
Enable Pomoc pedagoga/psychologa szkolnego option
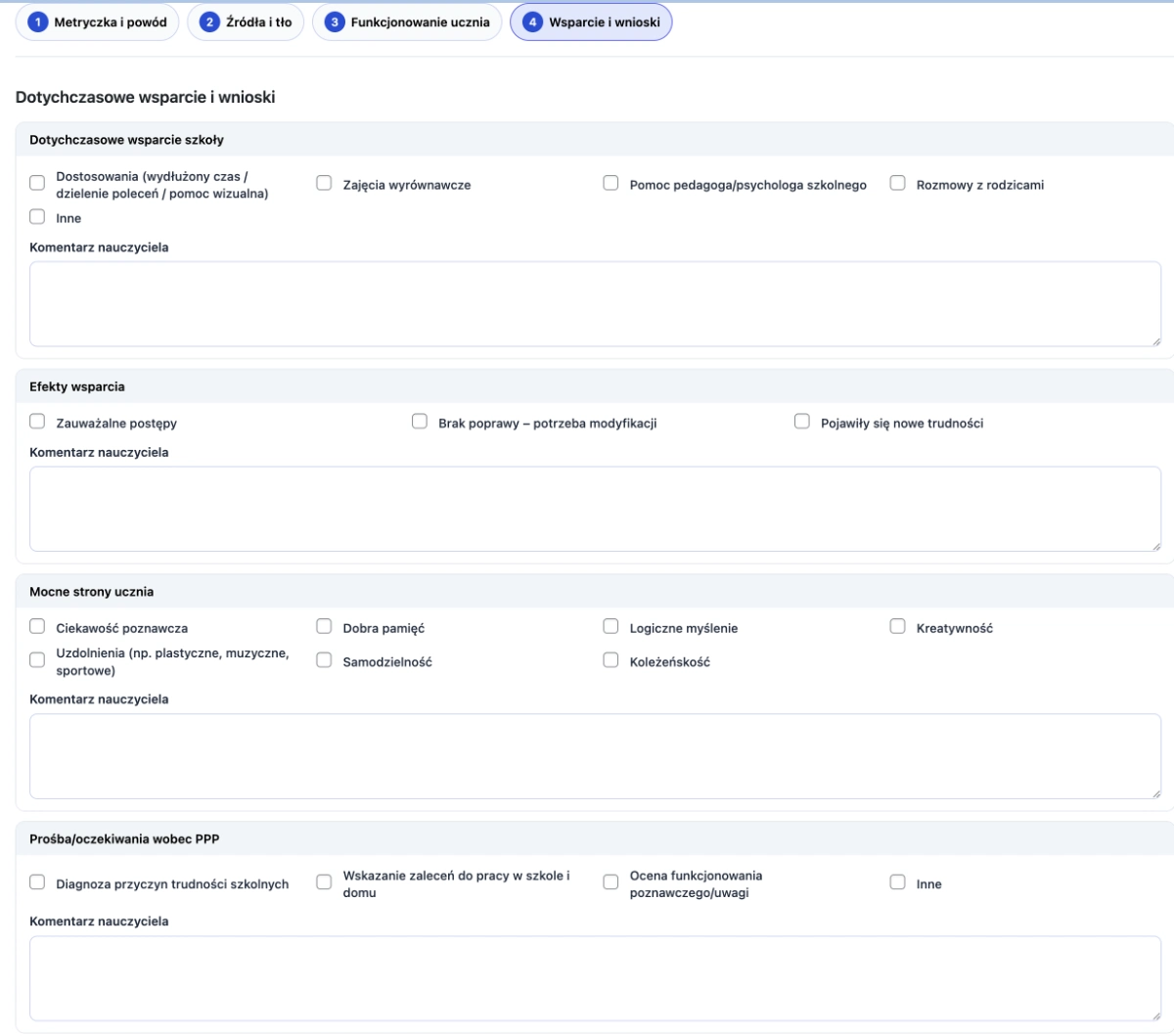(610, 184)
